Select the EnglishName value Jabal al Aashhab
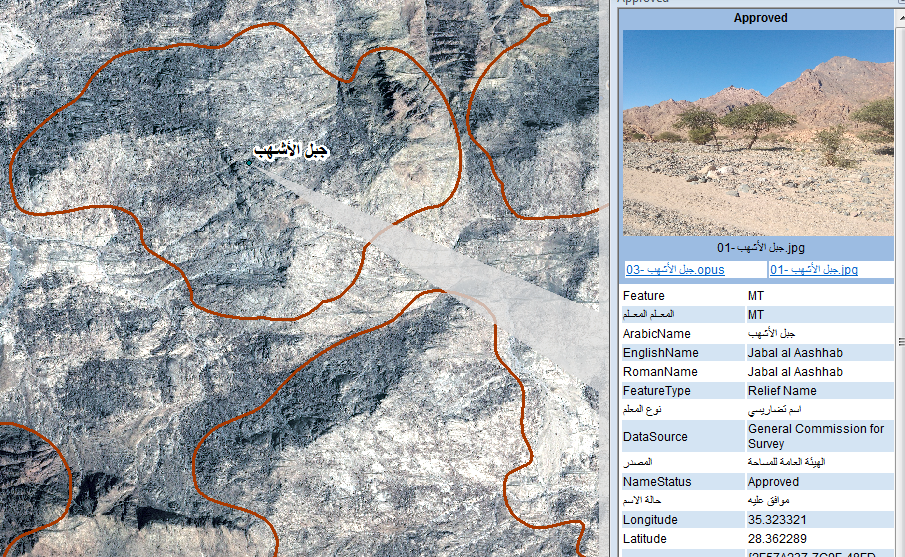 (795, 353)
